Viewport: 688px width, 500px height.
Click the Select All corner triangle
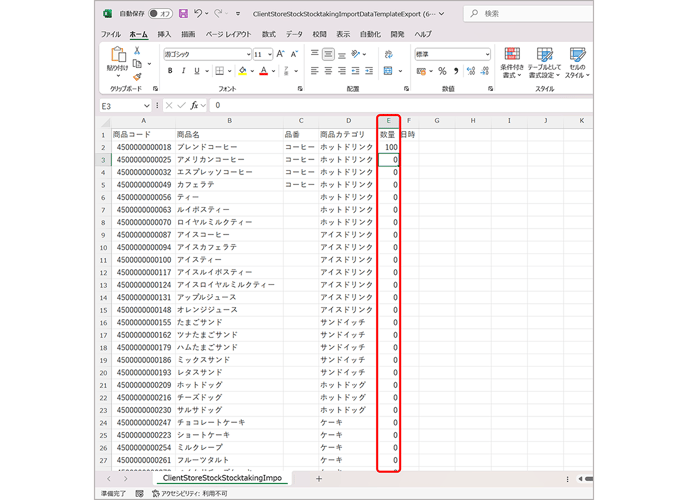click(x=104, y=121)
